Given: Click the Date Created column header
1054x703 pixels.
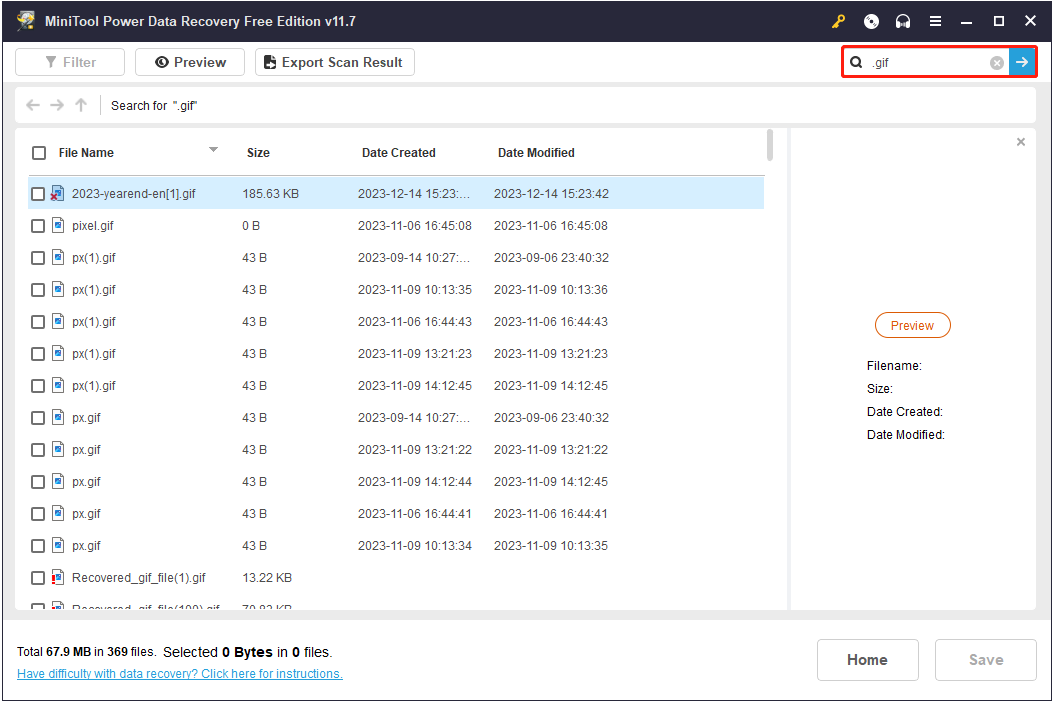Looking at the screenshot, I should click(x=399, y=153).
